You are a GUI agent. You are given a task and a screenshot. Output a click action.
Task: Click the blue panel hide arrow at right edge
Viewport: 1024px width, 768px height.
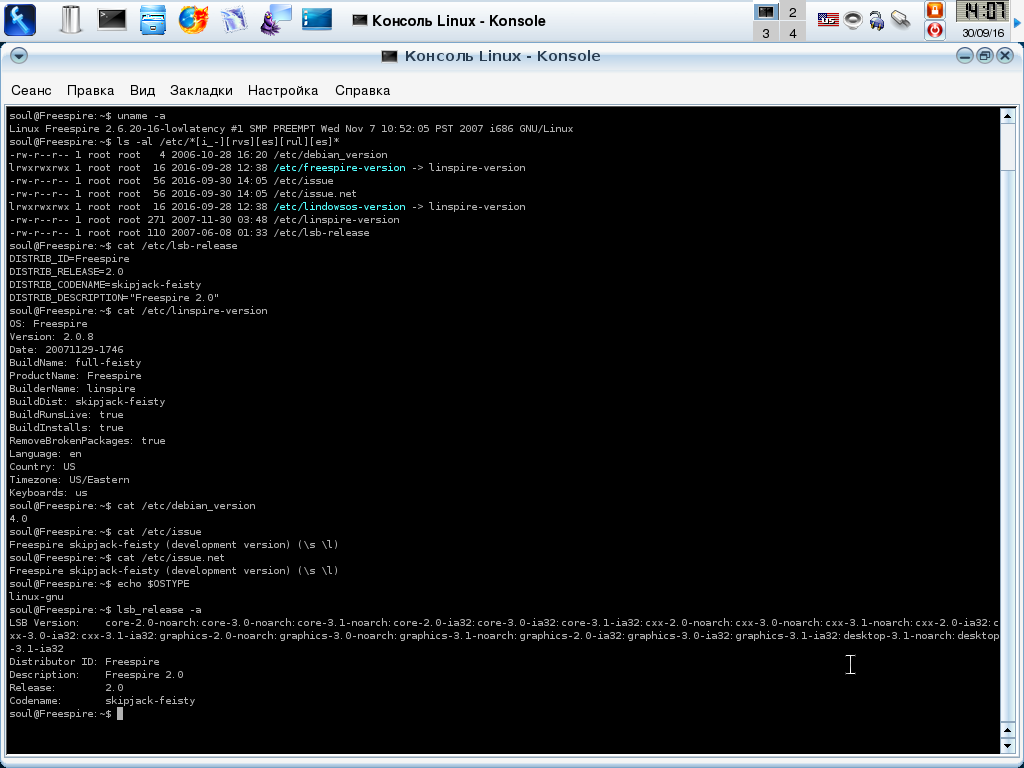coord(1017,22)
